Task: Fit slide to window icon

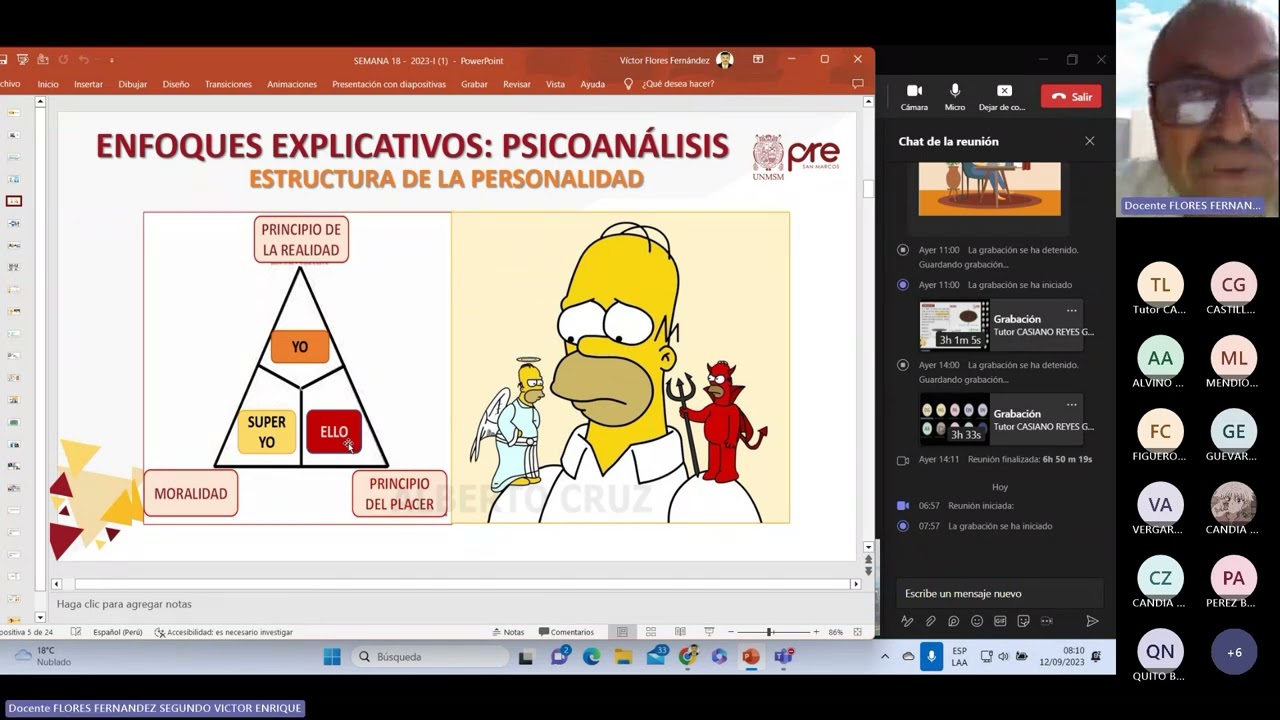Action: [x=859, y=632]
